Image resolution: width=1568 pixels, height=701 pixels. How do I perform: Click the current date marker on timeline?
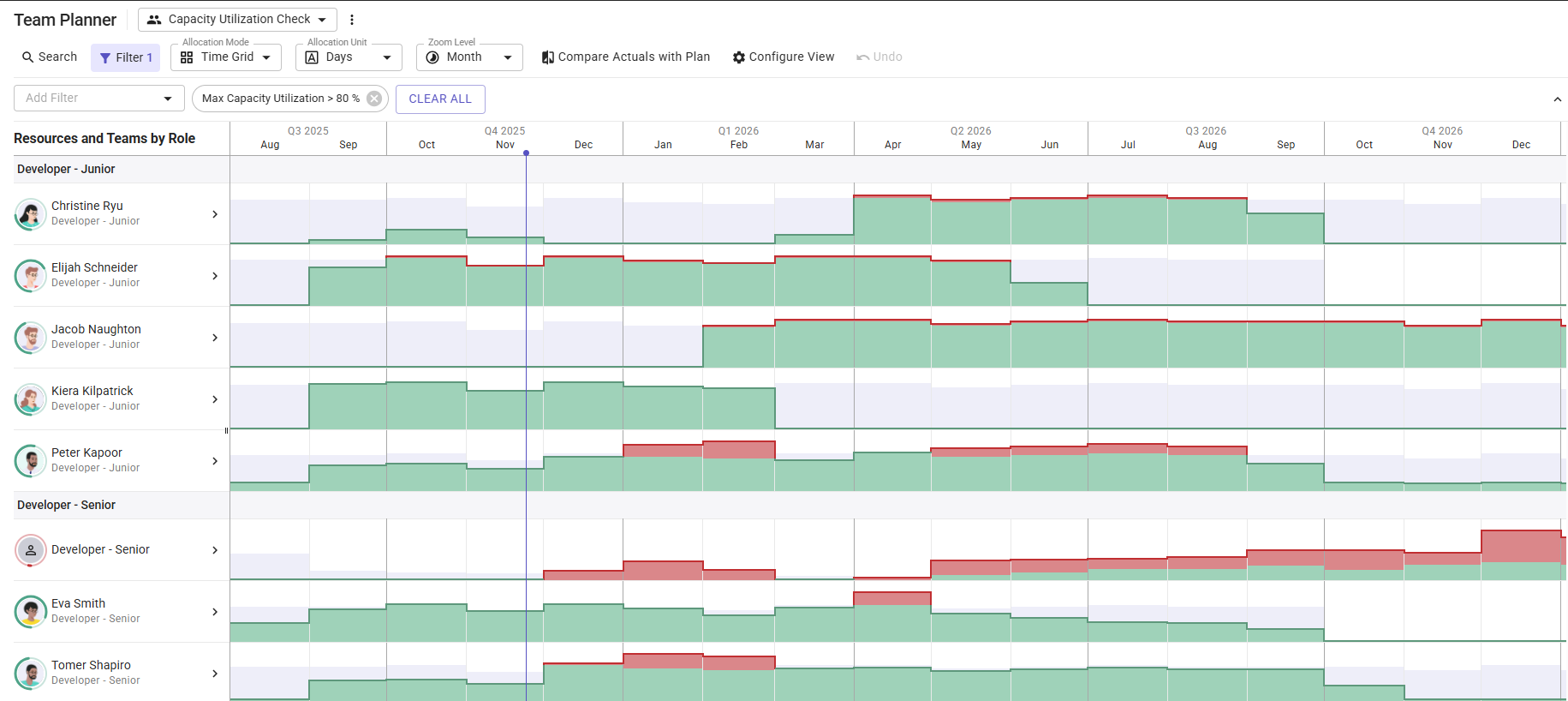tap(526, 153)
